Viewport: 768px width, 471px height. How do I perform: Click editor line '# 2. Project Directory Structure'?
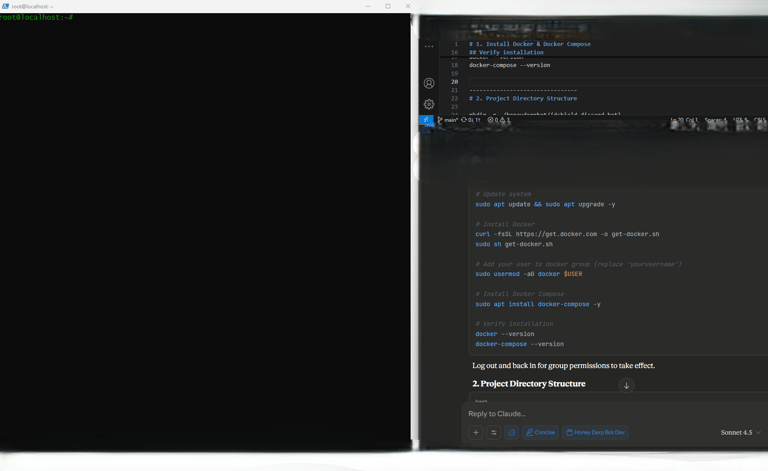tap(523, 98)
